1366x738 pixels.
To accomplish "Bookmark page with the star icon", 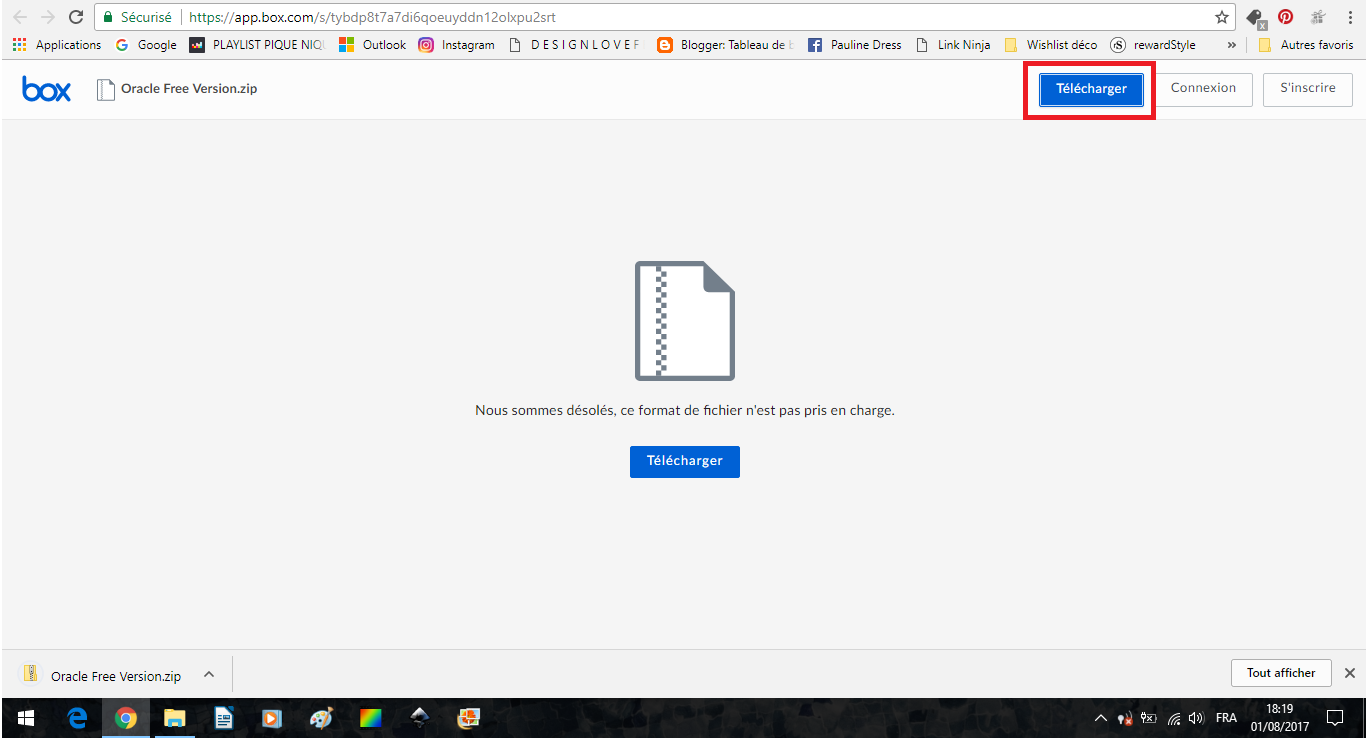I will click(1221, 17).
